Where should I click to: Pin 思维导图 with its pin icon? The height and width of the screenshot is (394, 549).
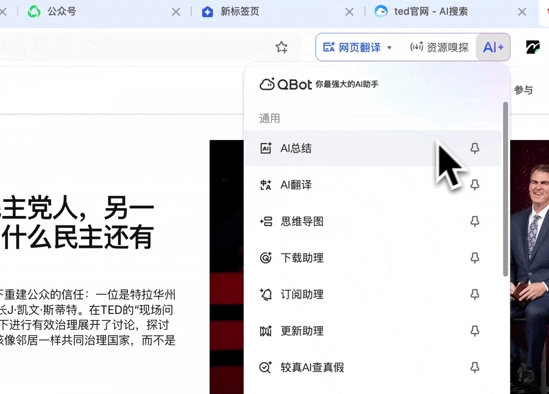(x=474, y=221)
